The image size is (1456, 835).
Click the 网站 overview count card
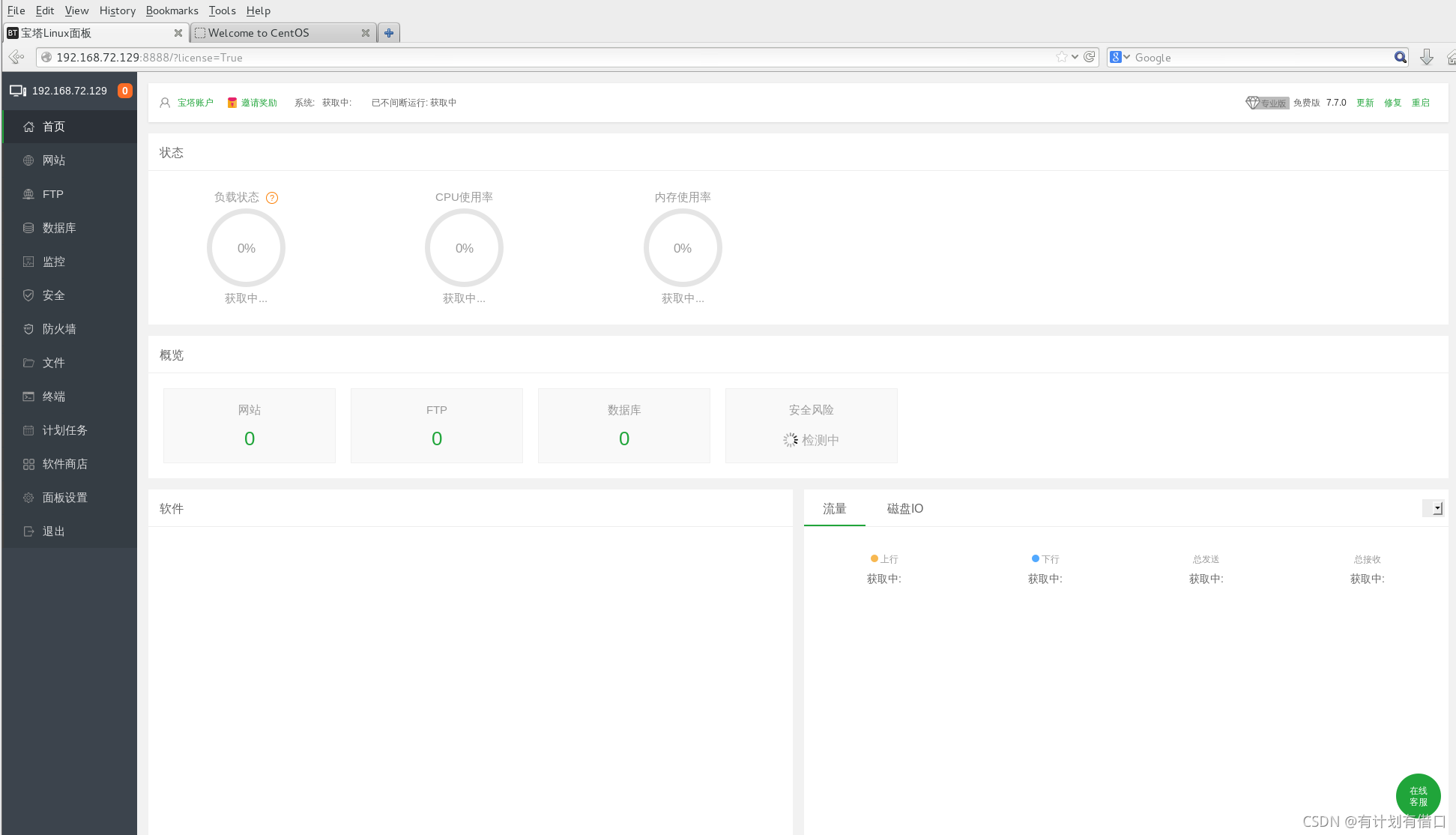[x=250, y=426]
